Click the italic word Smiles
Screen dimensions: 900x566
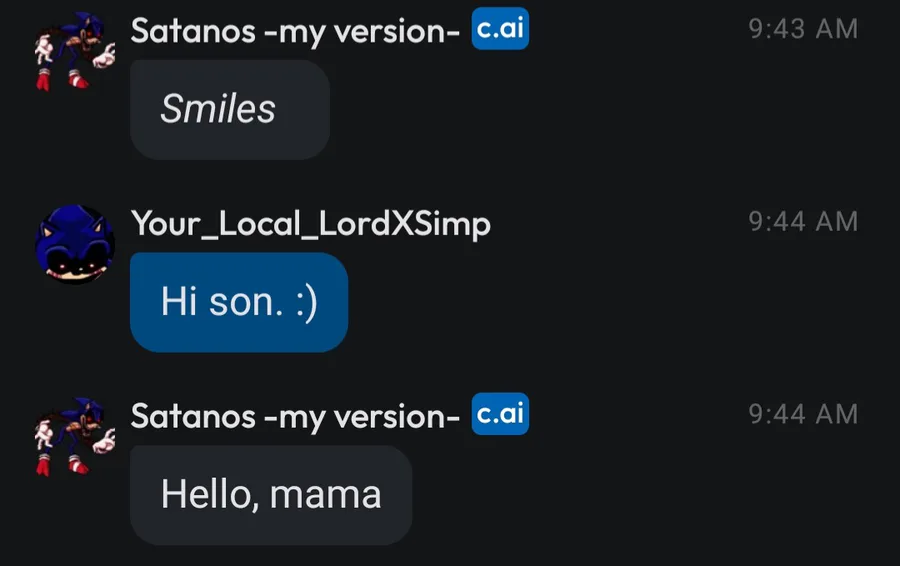point(218,108)
